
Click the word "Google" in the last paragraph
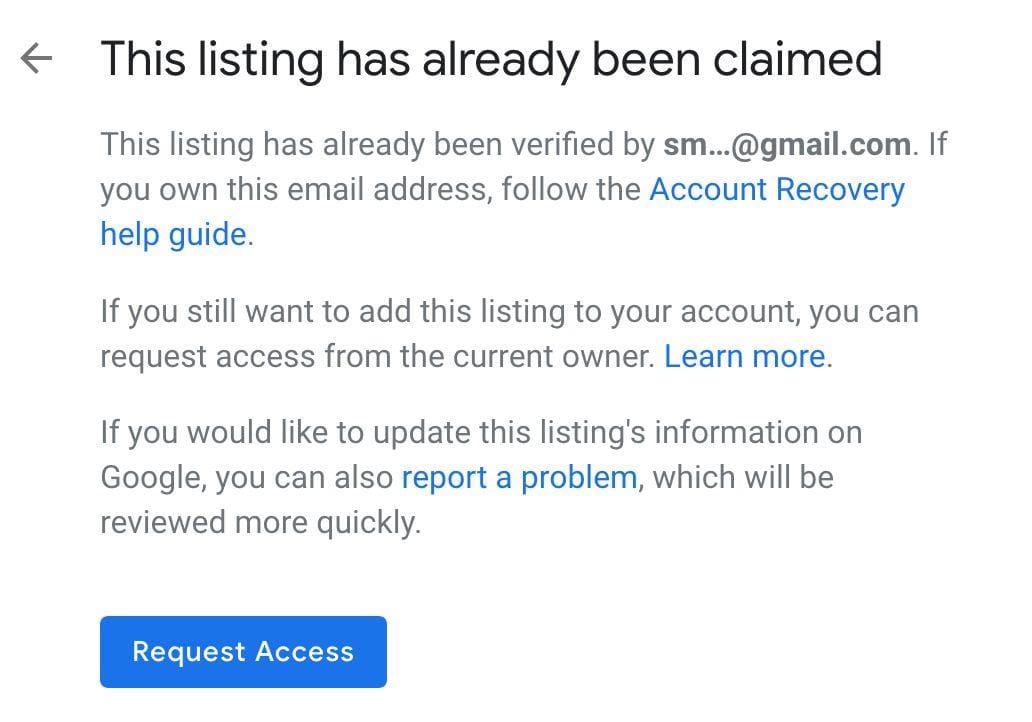[x=153, y=478]
